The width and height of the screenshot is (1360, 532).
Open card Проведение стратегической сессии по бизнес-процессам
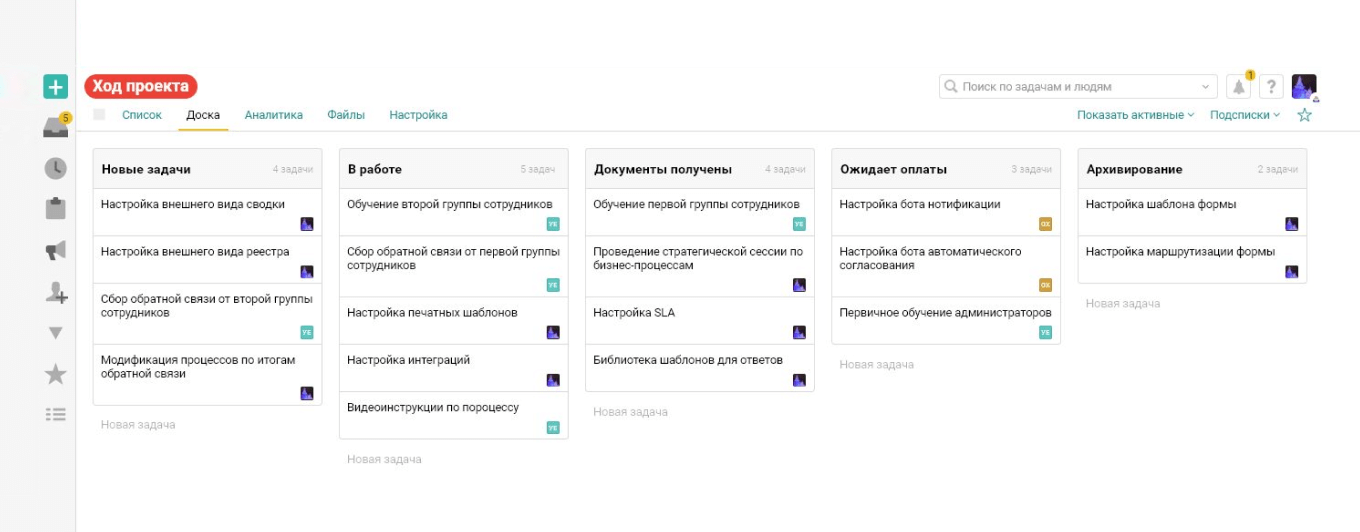point(699,266)
